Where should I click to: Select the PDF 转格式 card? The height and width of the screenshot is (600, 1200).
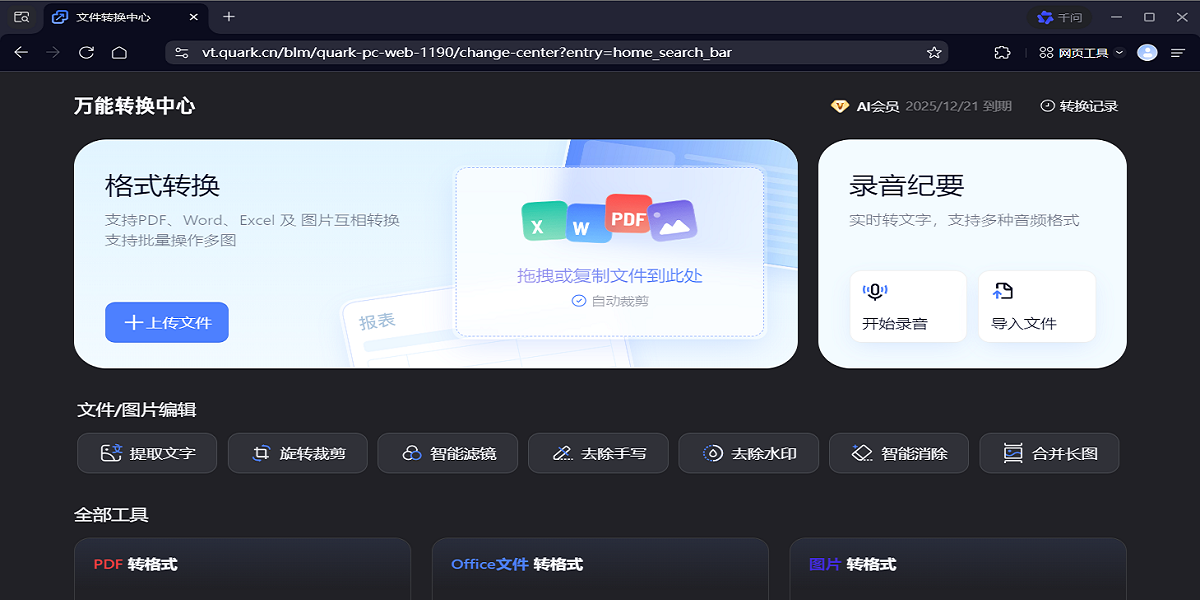(243, 569)
